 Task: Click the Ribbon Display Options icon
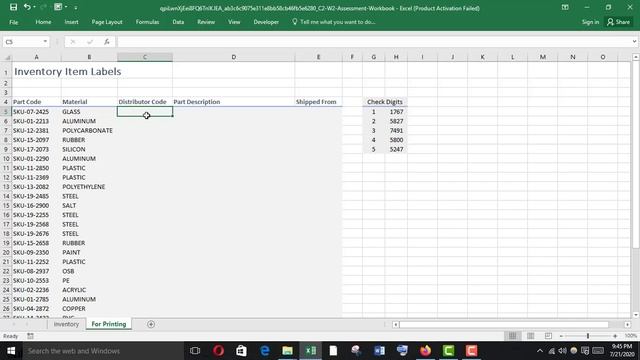(x=565, y=7)
